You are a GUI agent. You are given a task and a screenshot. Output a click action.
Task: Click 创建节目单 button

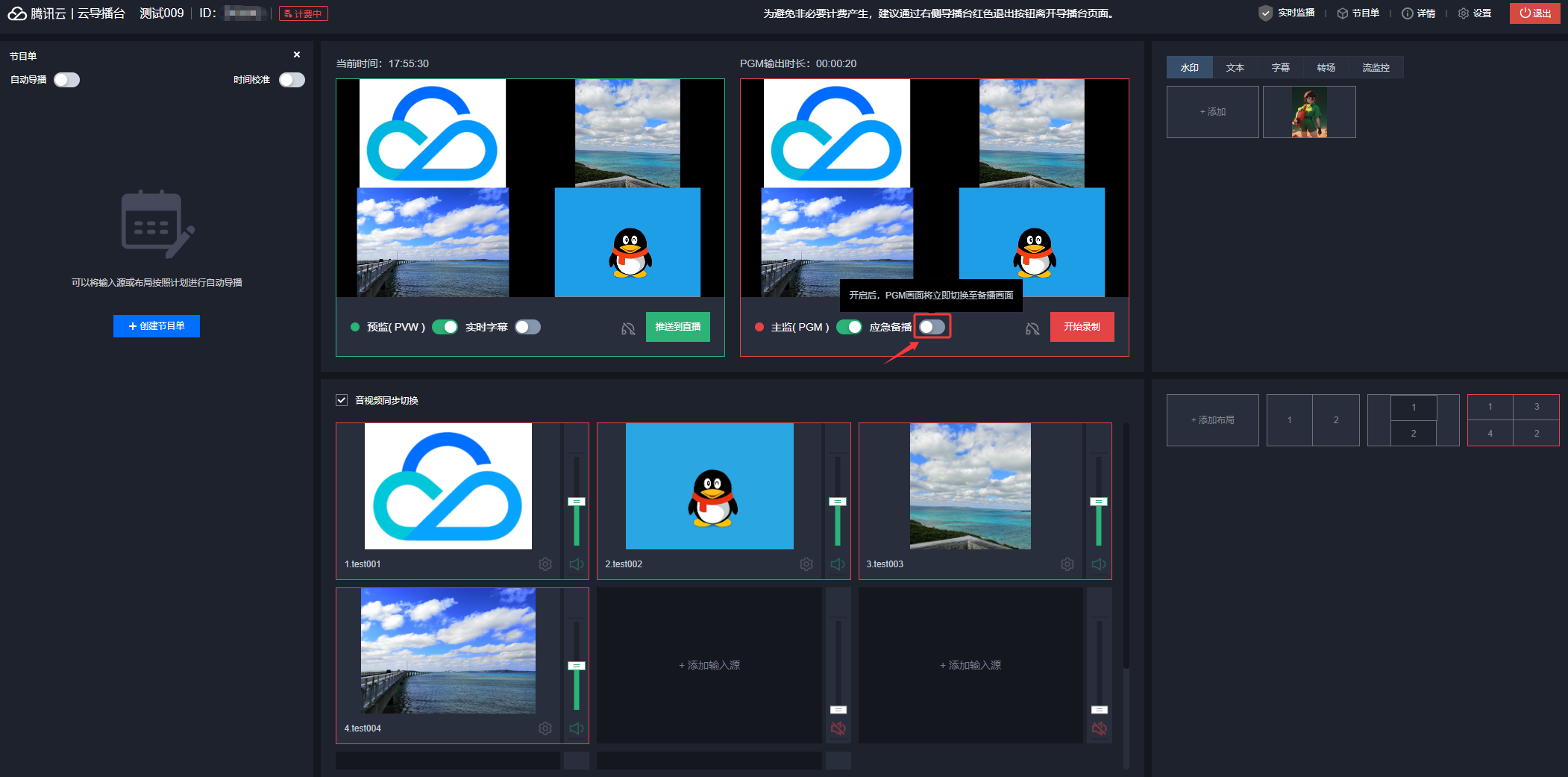[x=157, y=326]
